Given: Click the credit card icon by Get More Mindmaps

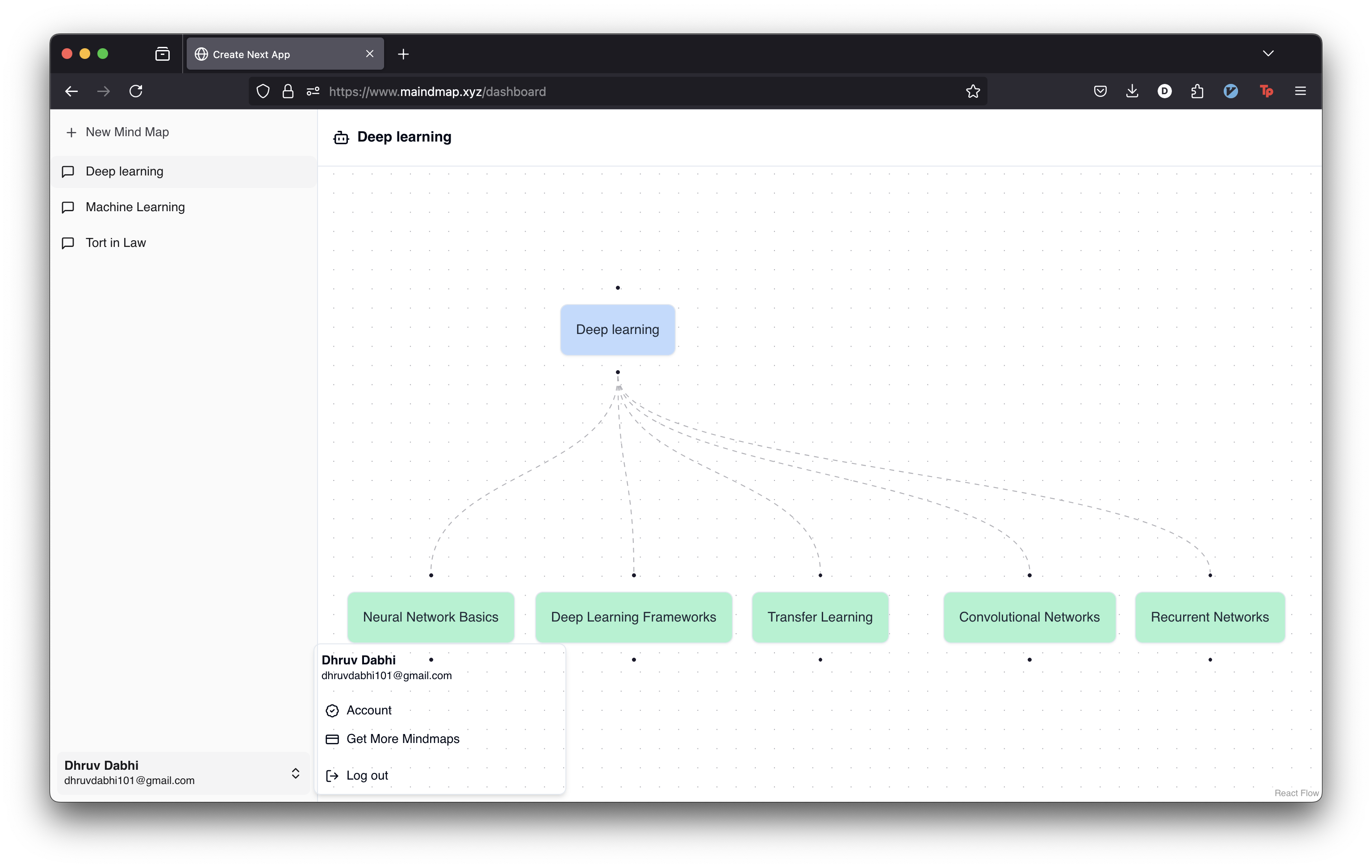Looking at the screenshot, I should tap(332, 739).
